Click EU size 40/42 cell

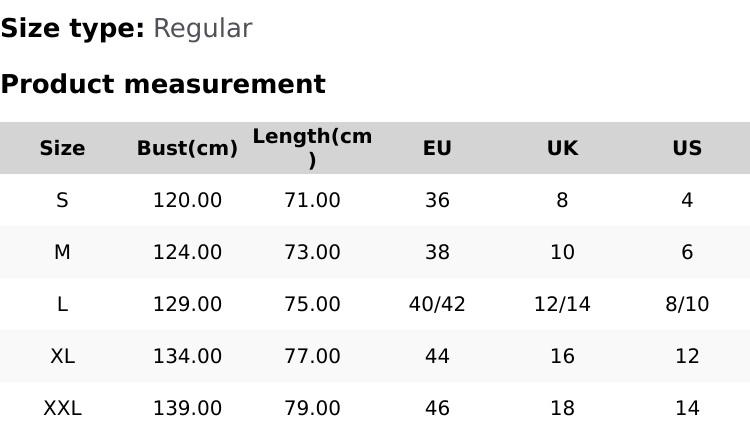pos(437,304)
